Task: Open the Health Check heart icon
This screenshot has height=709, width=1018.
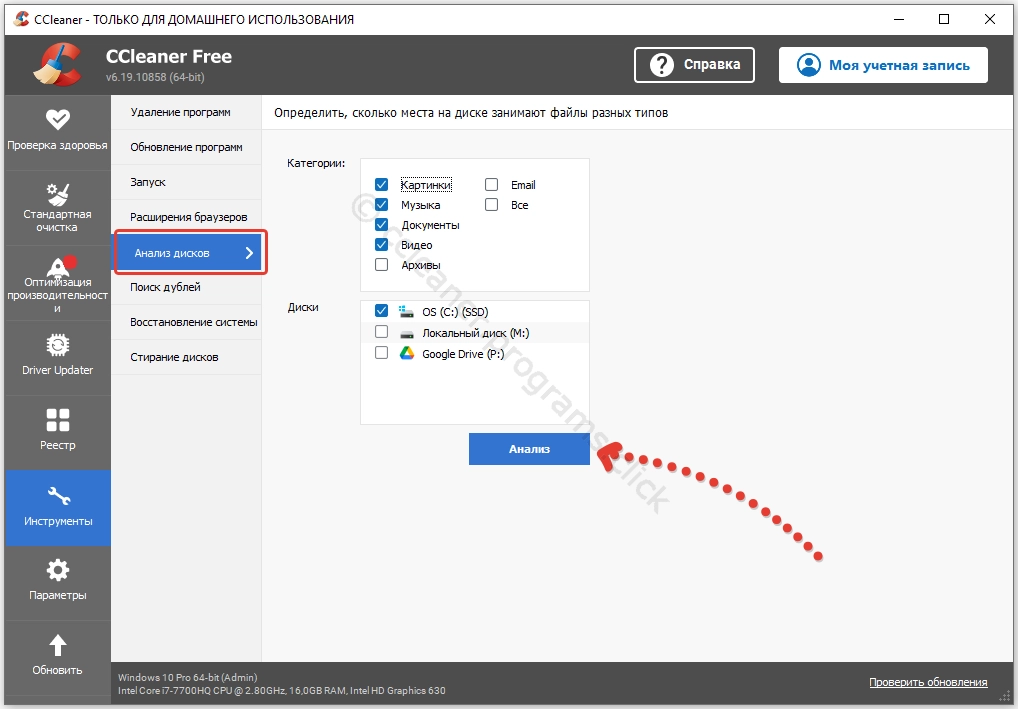Action: 57,120
